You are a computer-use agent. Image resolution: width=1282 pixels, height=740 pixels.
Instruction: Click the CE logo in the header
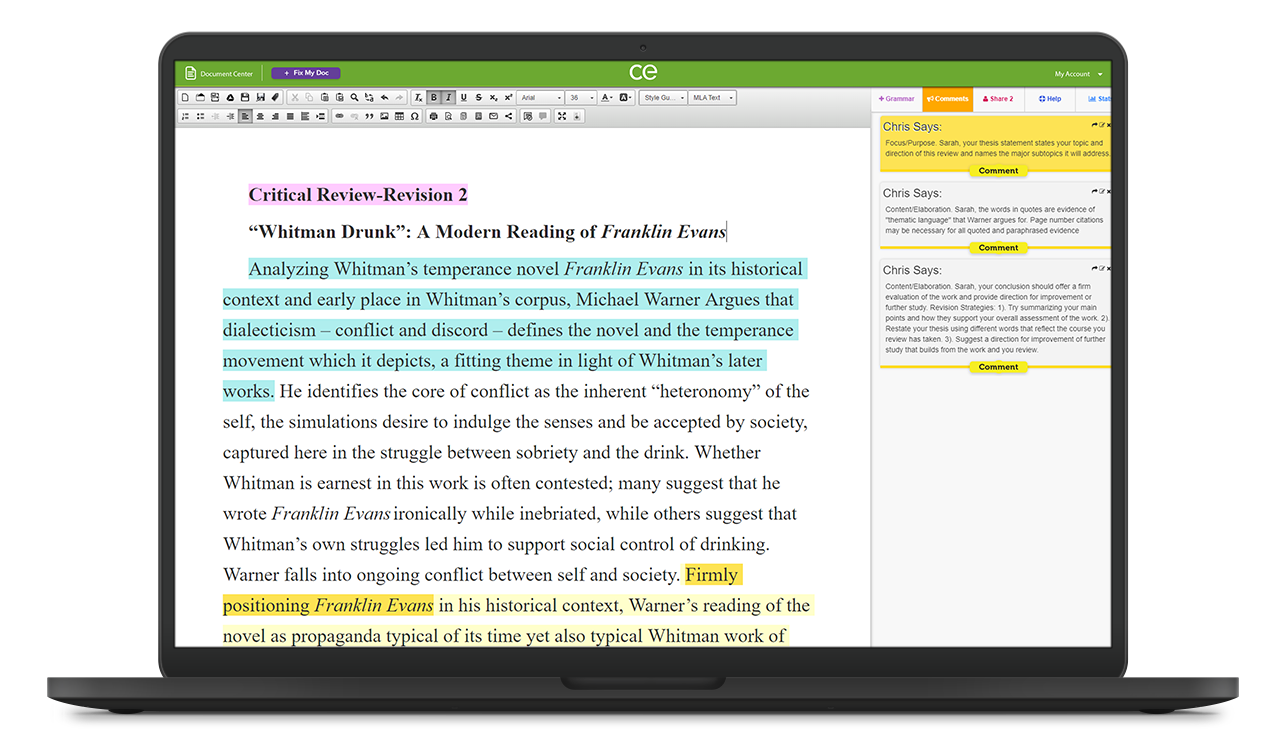point(643,72)
